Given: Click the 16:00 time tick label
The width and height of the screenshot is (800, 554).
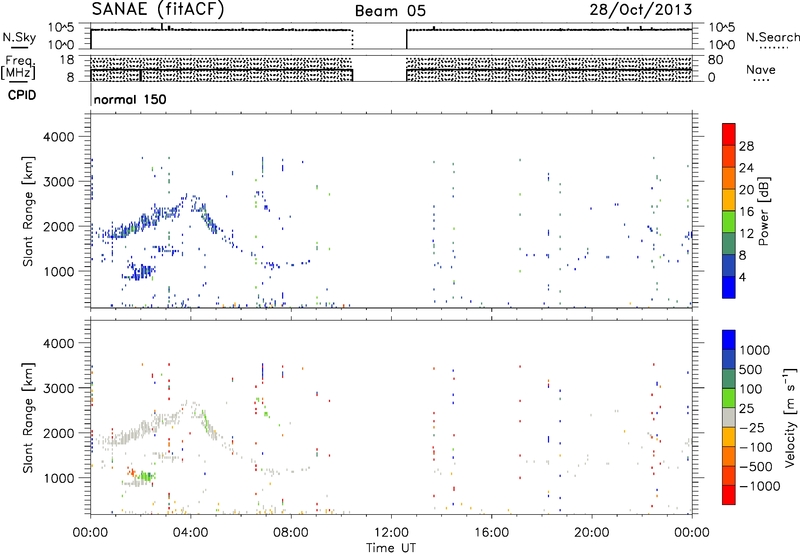Looking at the screenshot, I should point(491,533).
